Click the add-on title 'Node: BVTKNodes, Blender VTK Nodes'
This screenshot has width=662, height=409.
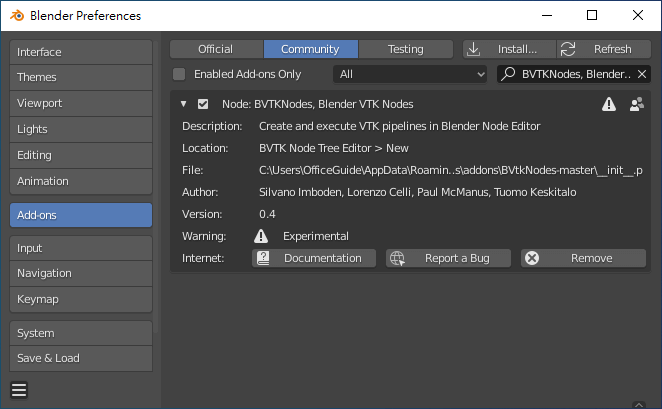pyautogui.click(x=317, y=104)
